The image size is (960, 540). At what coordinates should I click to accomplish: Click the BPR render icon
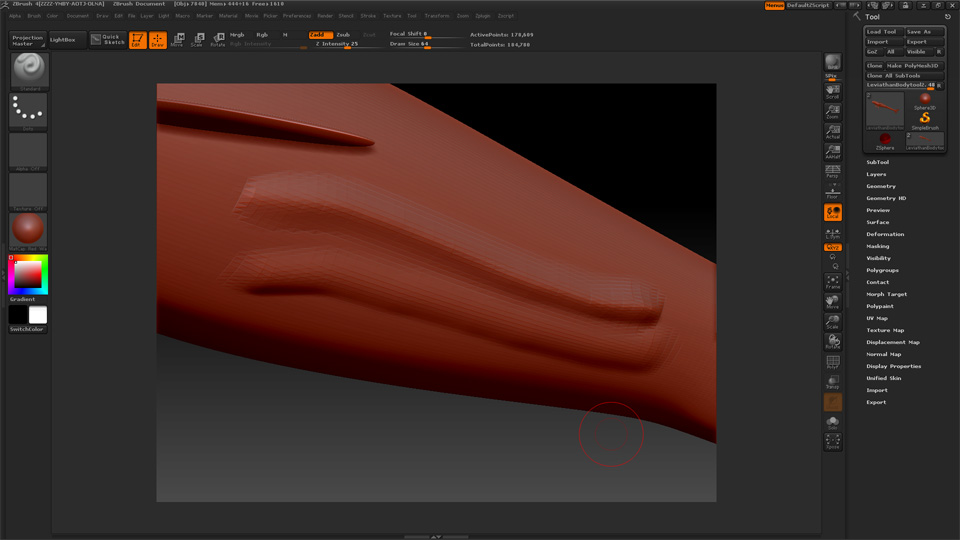pos(833,62)
